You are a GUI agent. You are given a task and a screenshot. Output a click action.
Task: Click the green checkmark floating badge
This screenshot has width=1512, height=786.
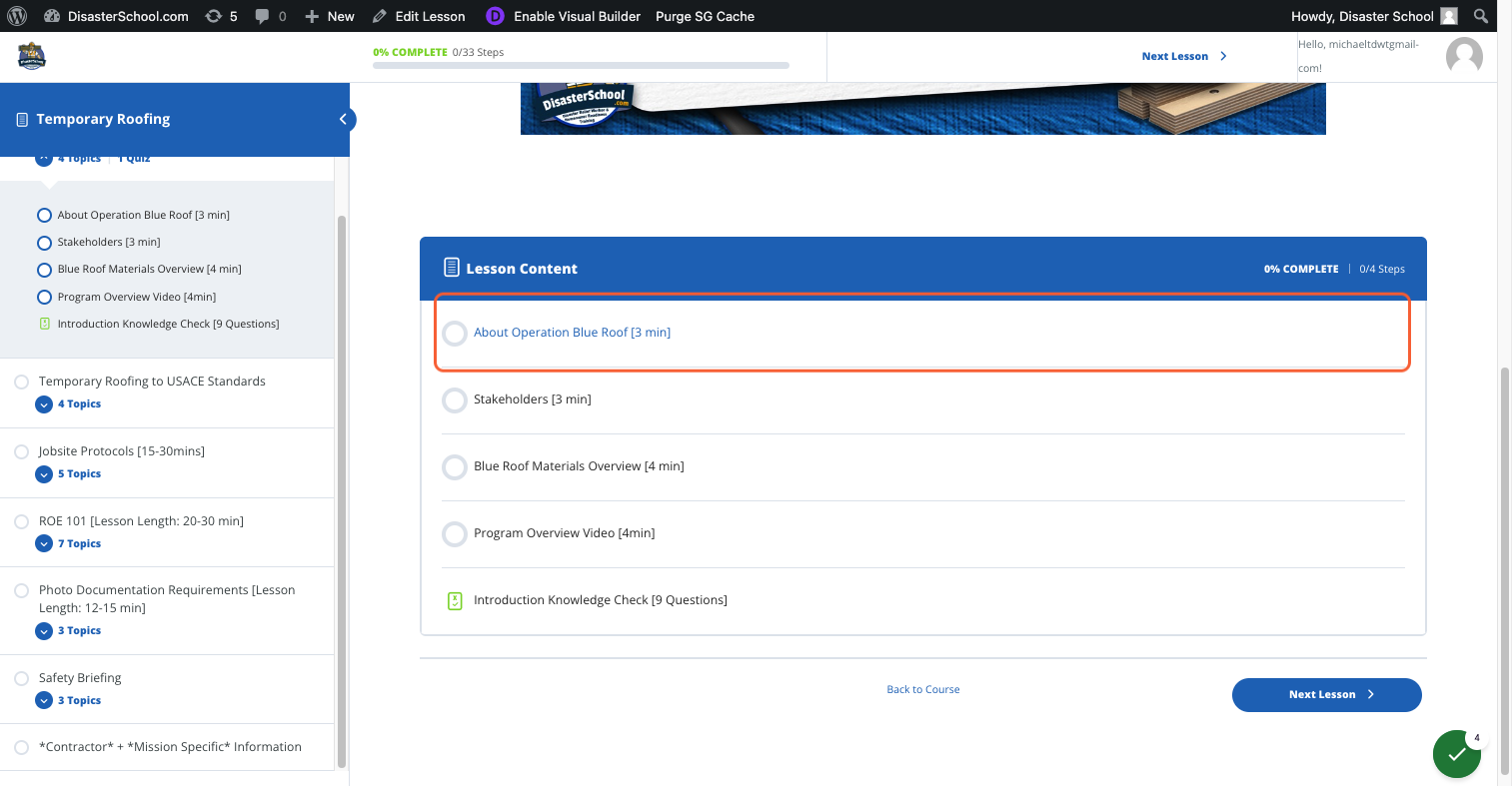pos(1456,754)
